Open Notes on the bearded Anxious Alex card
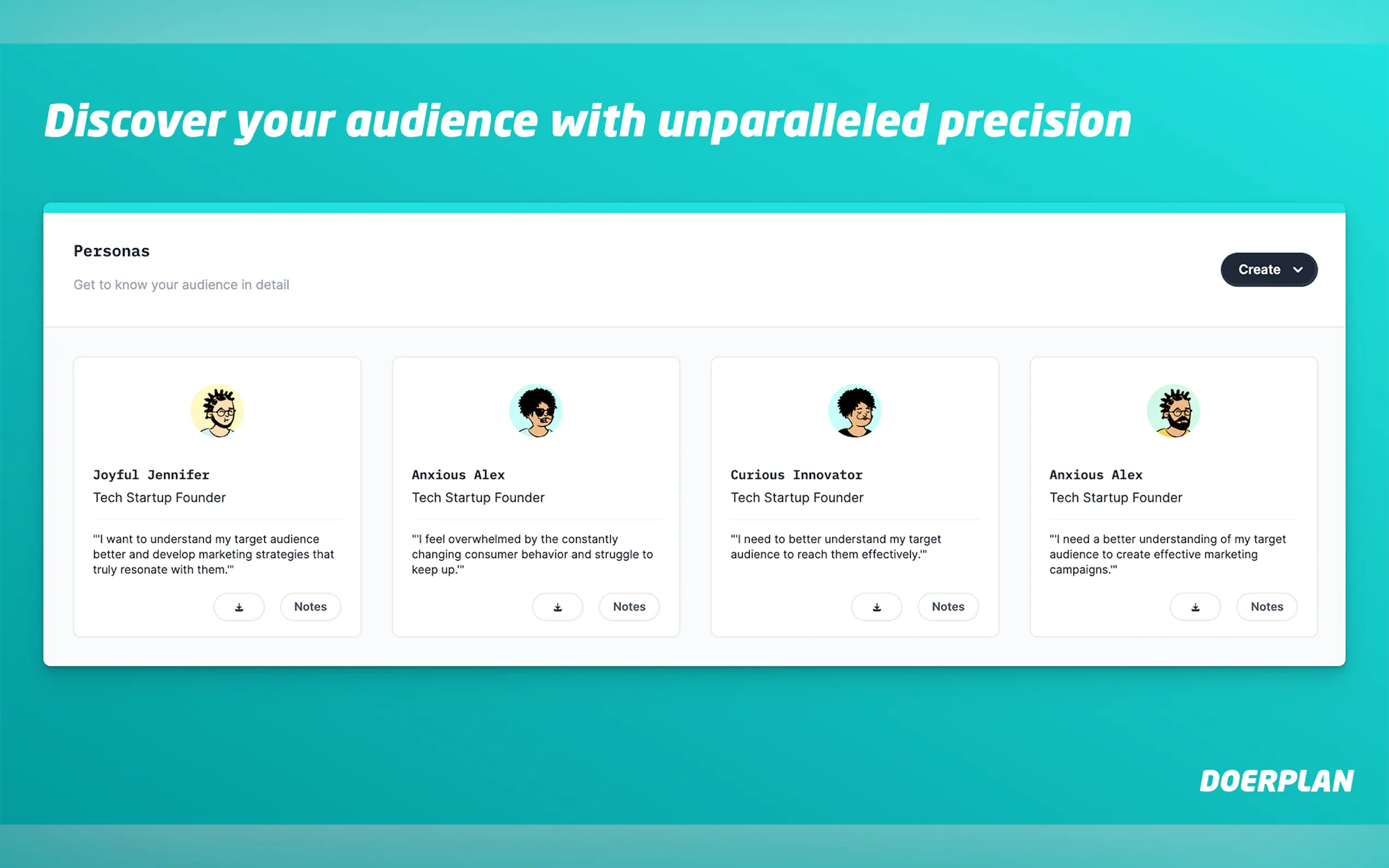 click(1266, 607)
